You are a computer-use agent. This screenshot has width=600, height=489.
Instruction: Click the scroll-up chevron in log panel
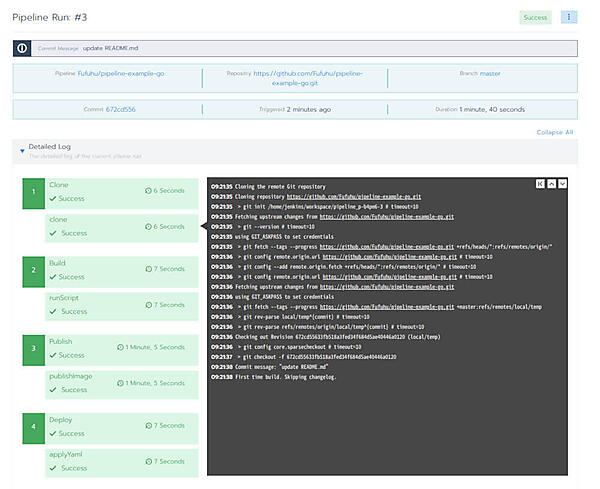552,184
